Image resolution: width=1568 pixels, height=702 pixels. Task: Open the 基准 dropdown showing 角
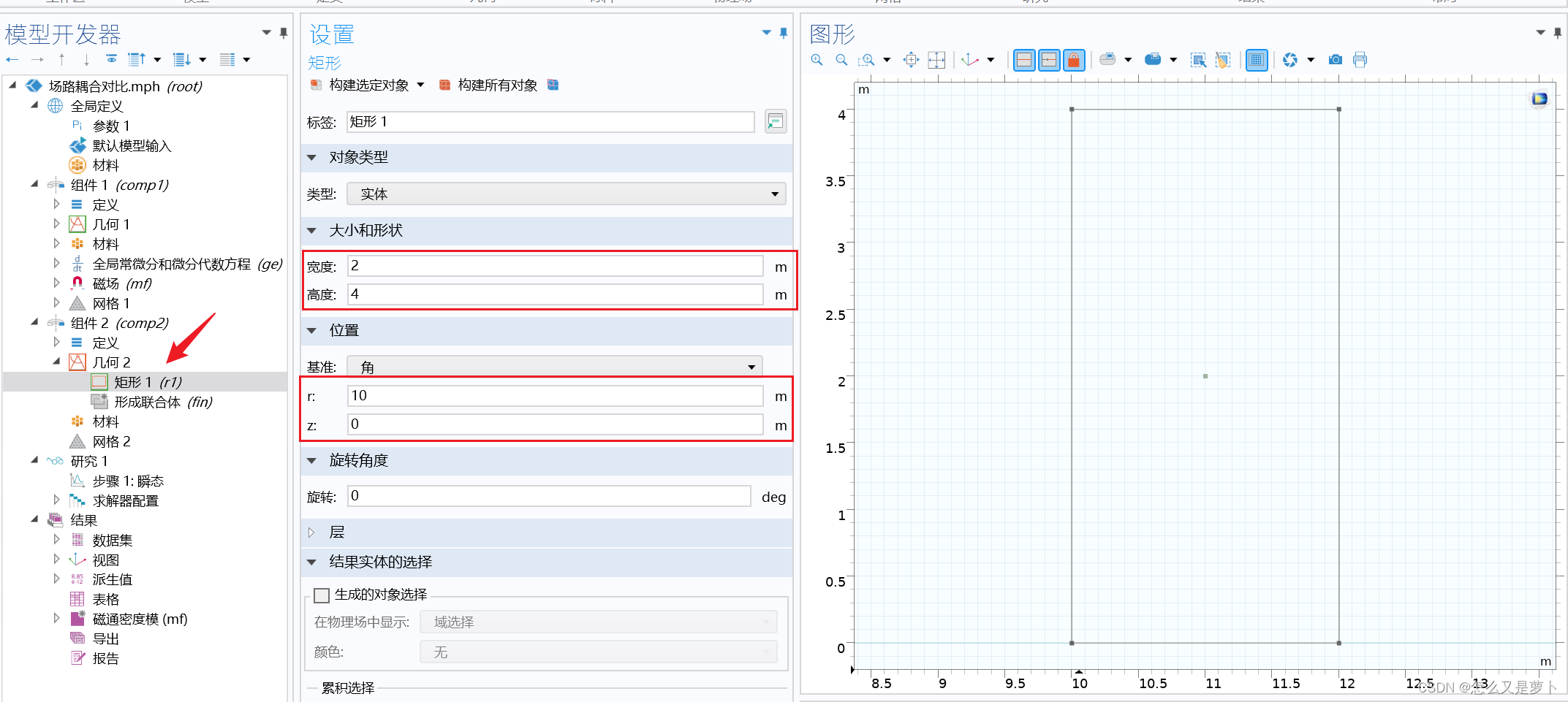click(x=555, y=367)
